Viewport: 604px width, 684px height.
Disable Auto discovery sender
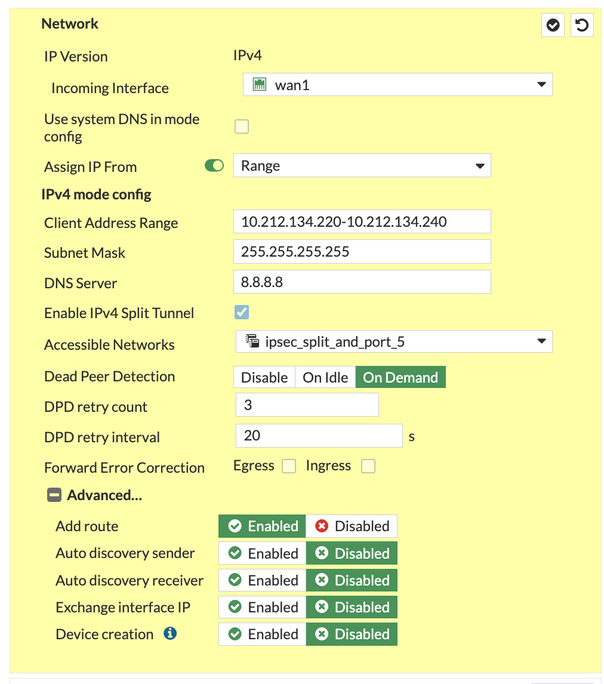[351, 553]
